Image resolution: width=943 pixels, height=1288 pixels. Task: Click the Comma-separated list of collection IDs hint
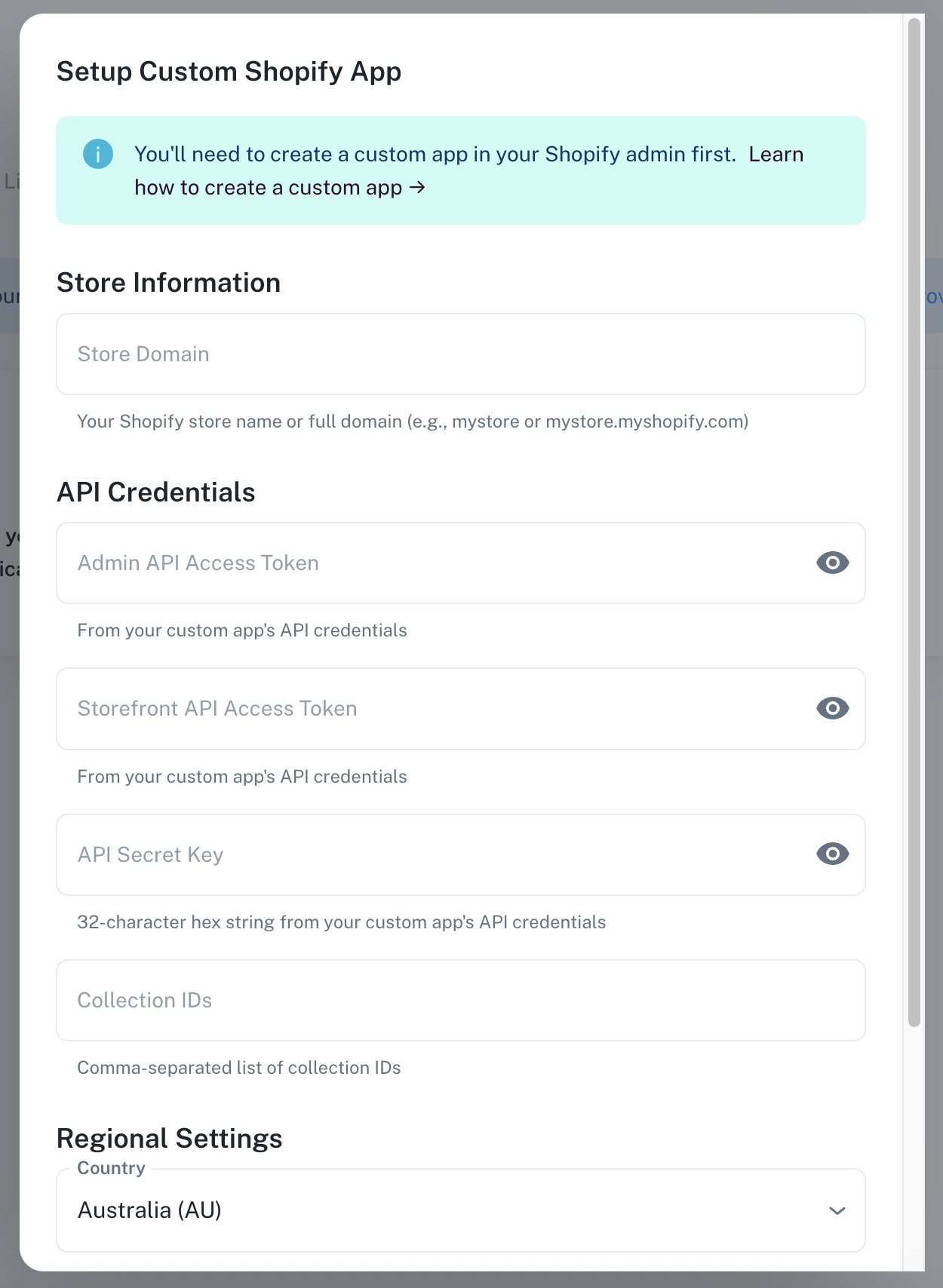[x=239, y=1068]
